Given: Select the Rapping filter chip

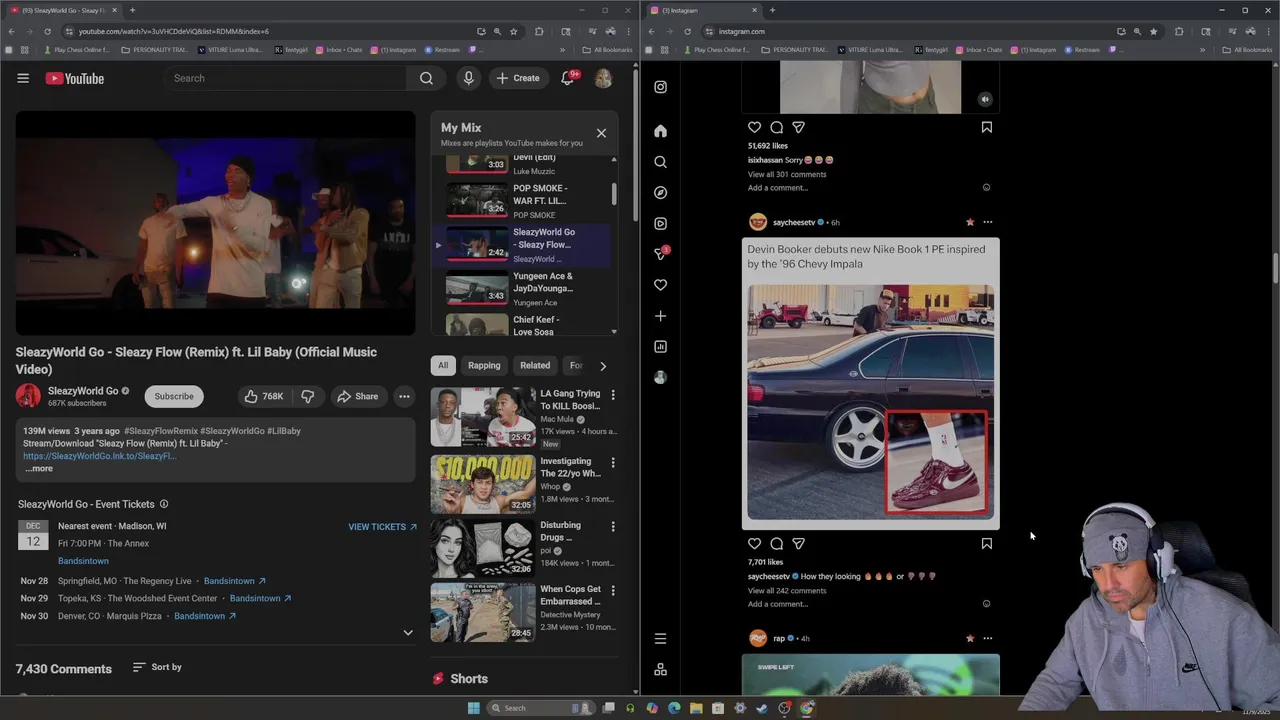Looking at the screenshot, I should pos(484,365).
